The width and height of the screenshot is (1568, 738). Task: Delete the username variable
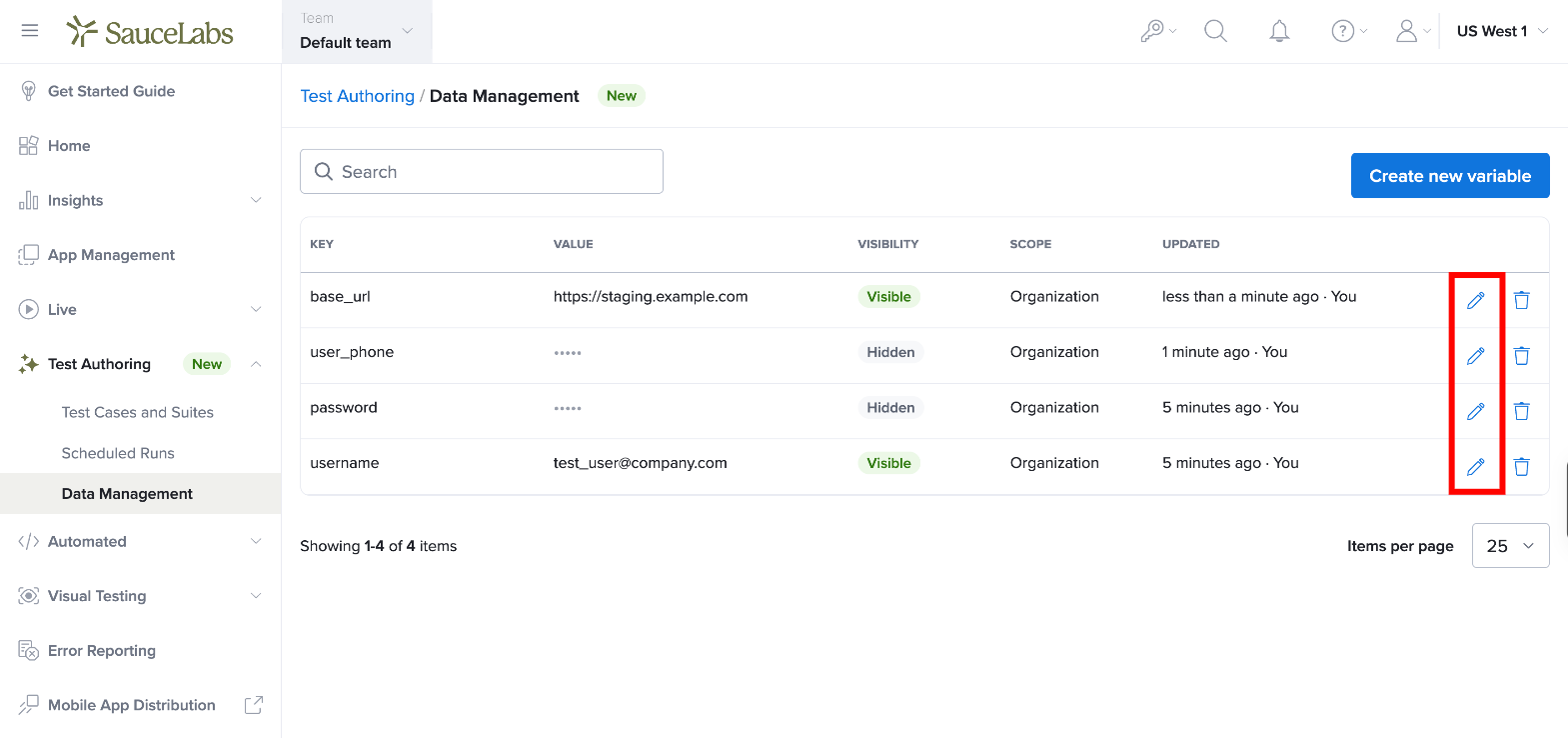(1521, 467)
